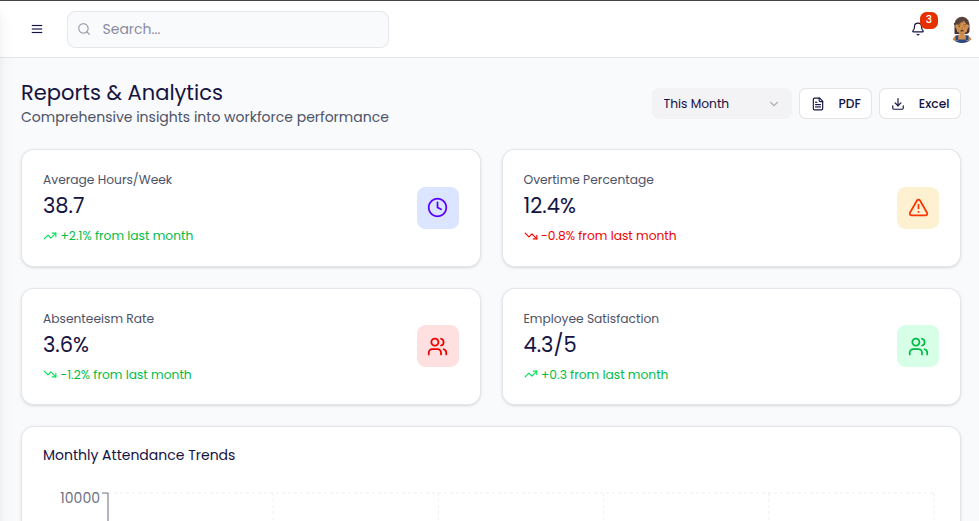
Task: Select the Overtime Percentage card
Action: tap(730, 208)
